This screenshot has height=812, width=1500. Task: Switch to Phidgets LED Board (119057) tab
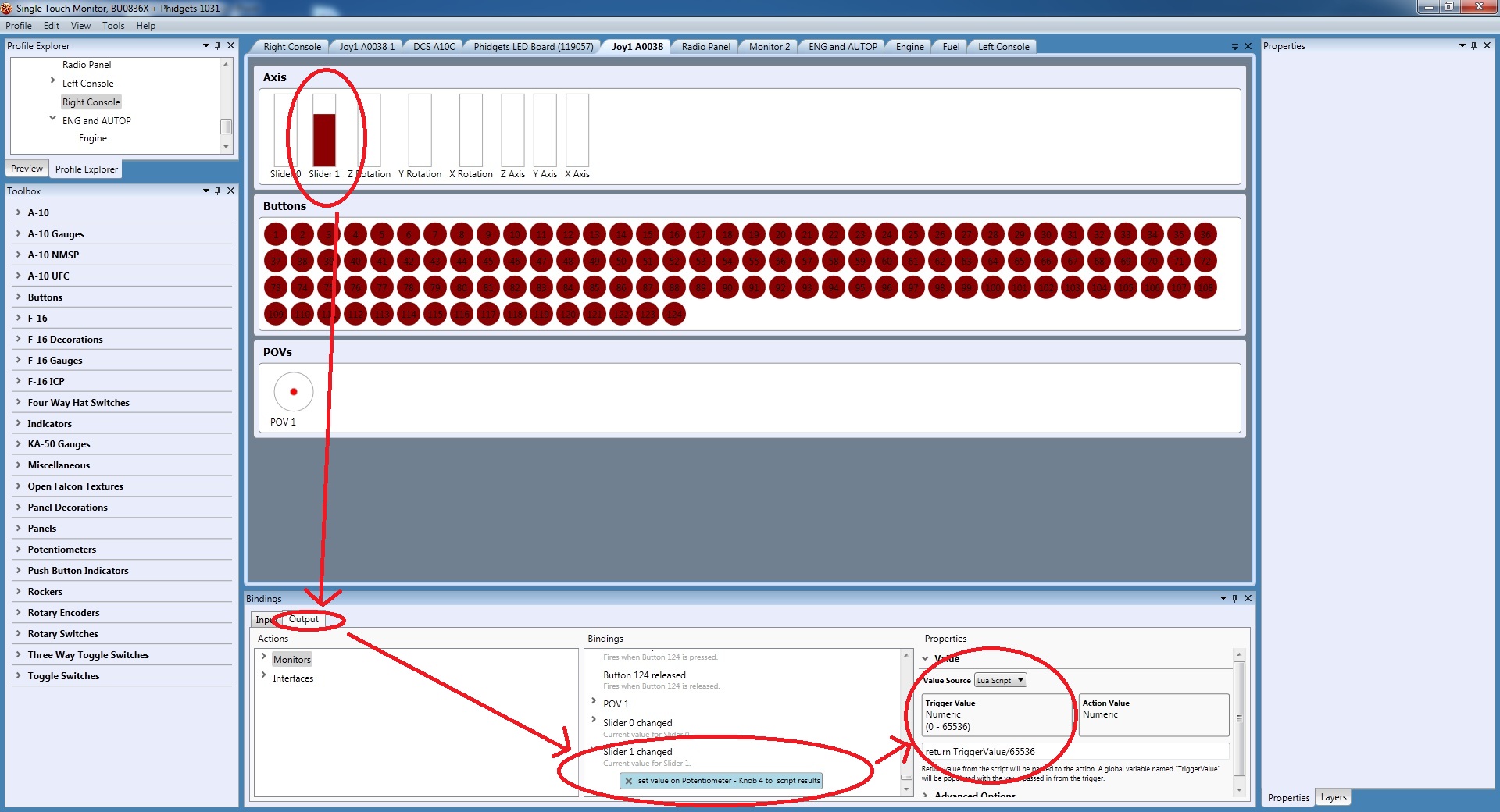click(x=534, y=47)
